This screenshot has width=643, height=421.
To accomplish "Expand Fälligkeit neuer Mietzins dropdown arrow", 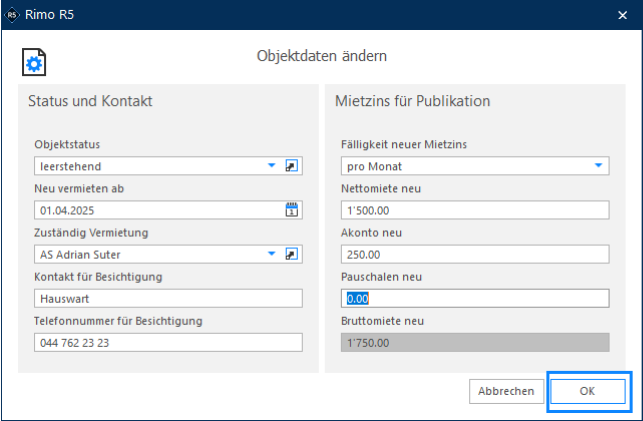I will coord(598,166).
